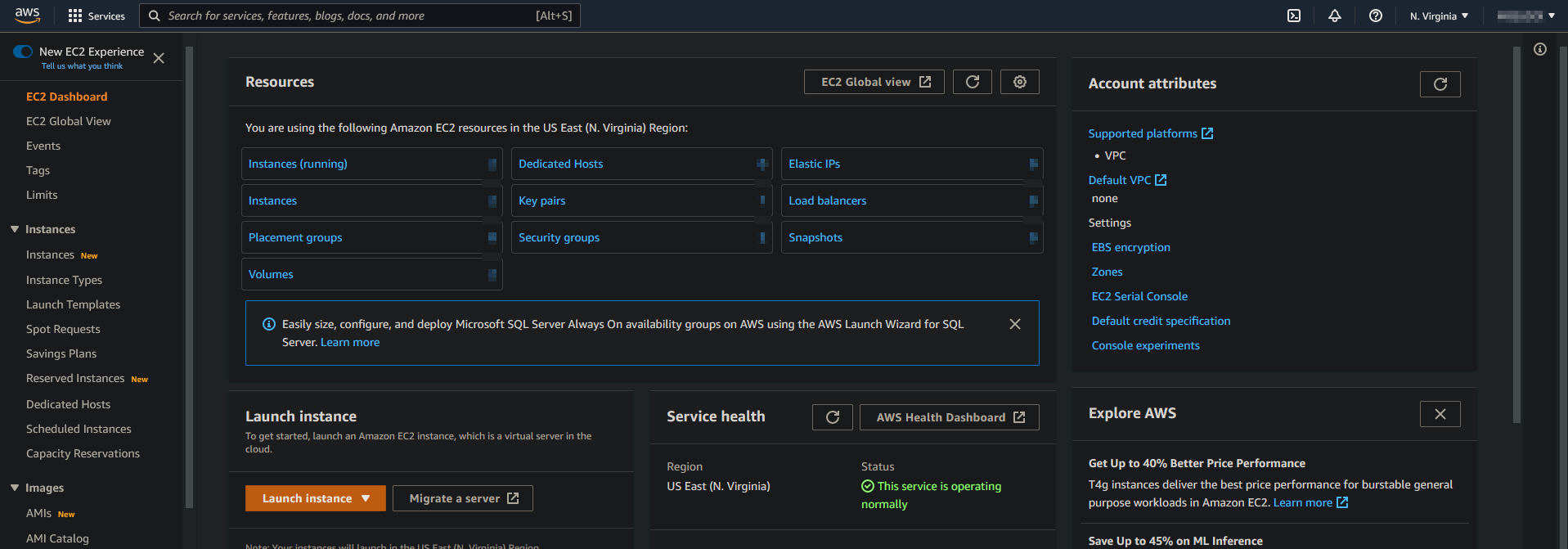Collapse the Images sidebar section
Viewport: 1568px width, 549px height.
(x=15, y=488)
